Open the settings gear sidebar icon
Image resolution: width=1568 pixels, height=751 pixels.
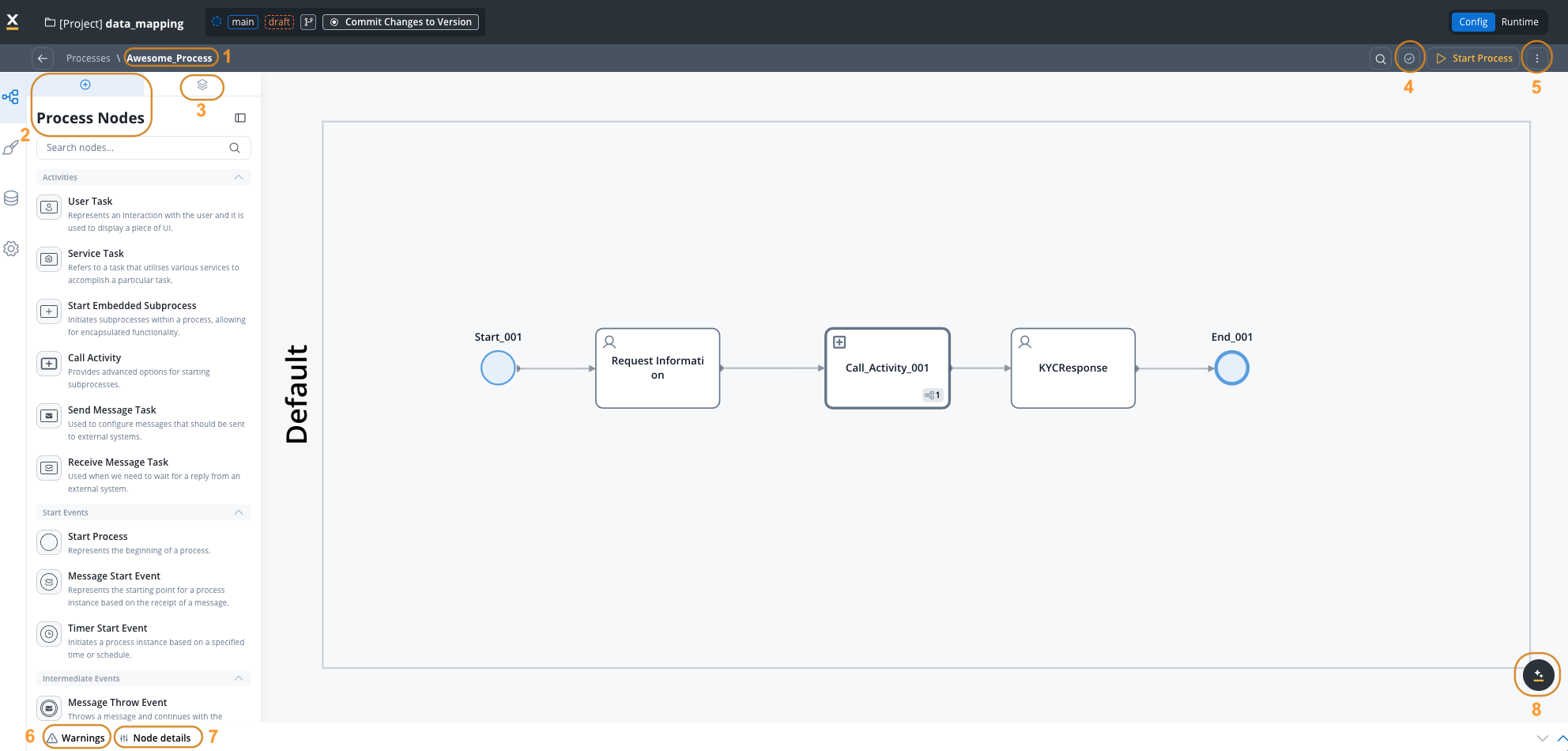click(x=11, y=249)
